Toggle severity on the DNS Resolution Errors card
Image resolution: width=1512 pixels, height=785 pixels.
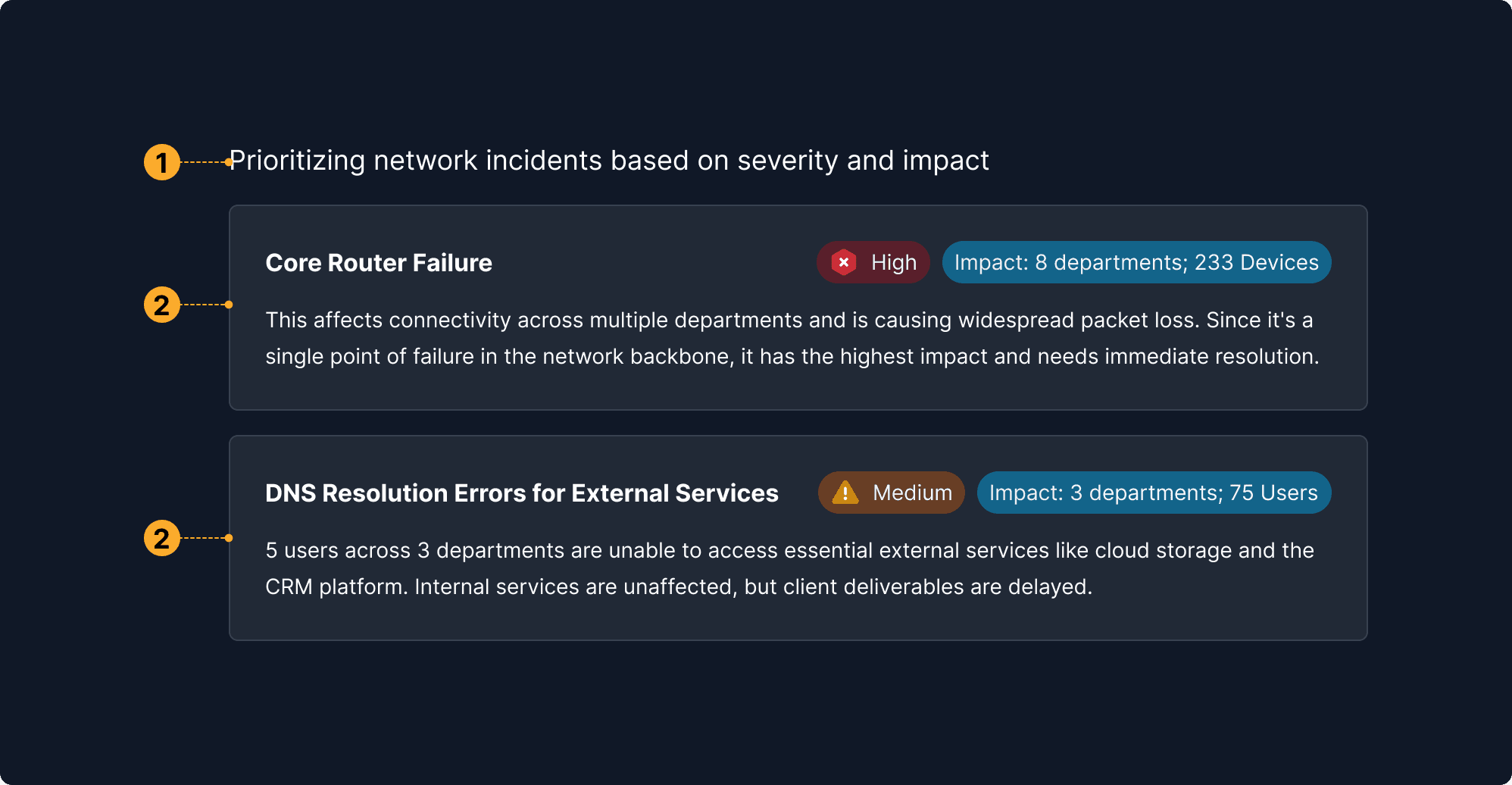(891, 493)
